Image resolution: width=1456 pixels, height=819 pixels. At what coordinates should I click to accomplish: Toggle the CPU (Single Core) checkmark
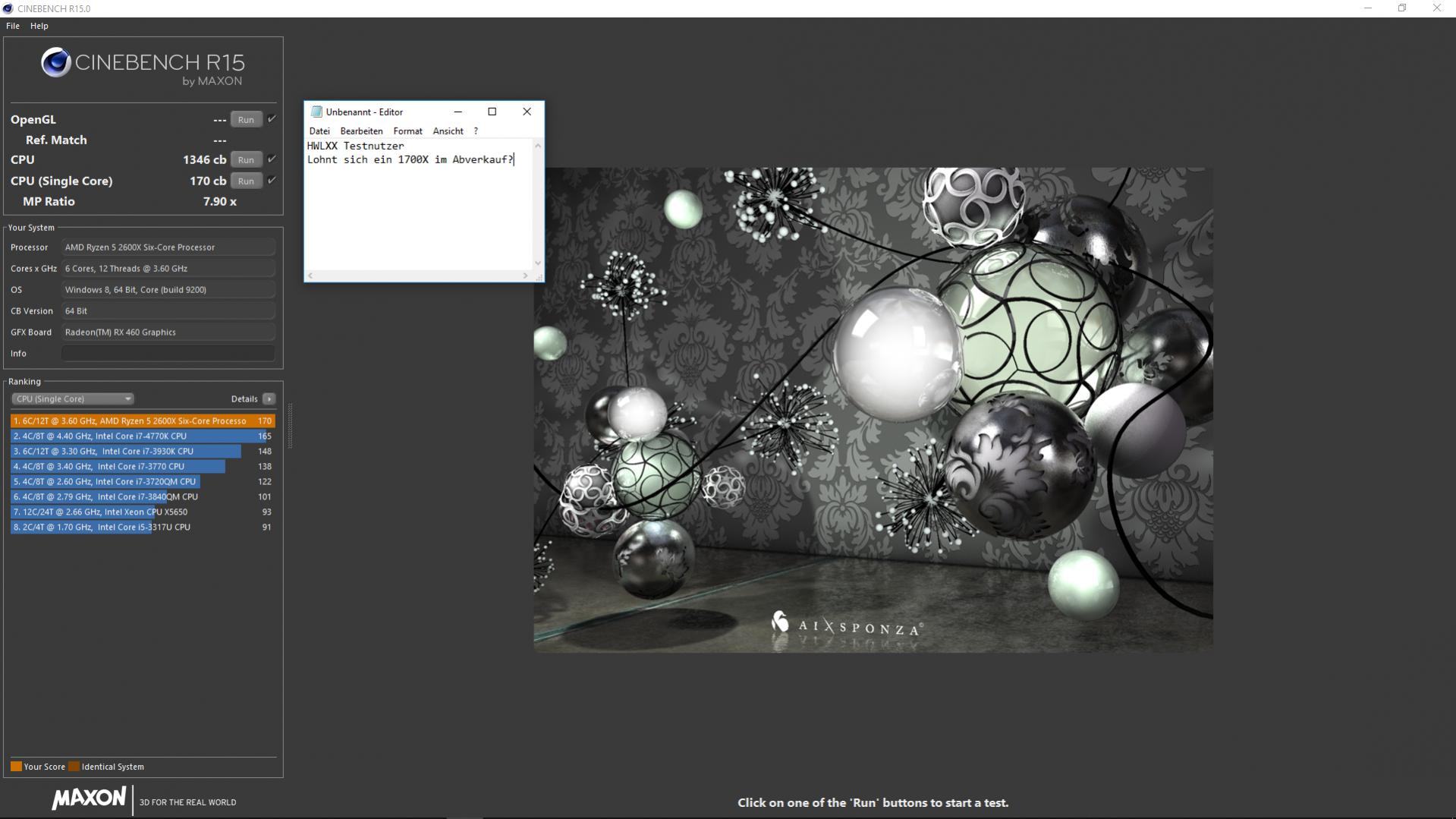tap(272, 181)
